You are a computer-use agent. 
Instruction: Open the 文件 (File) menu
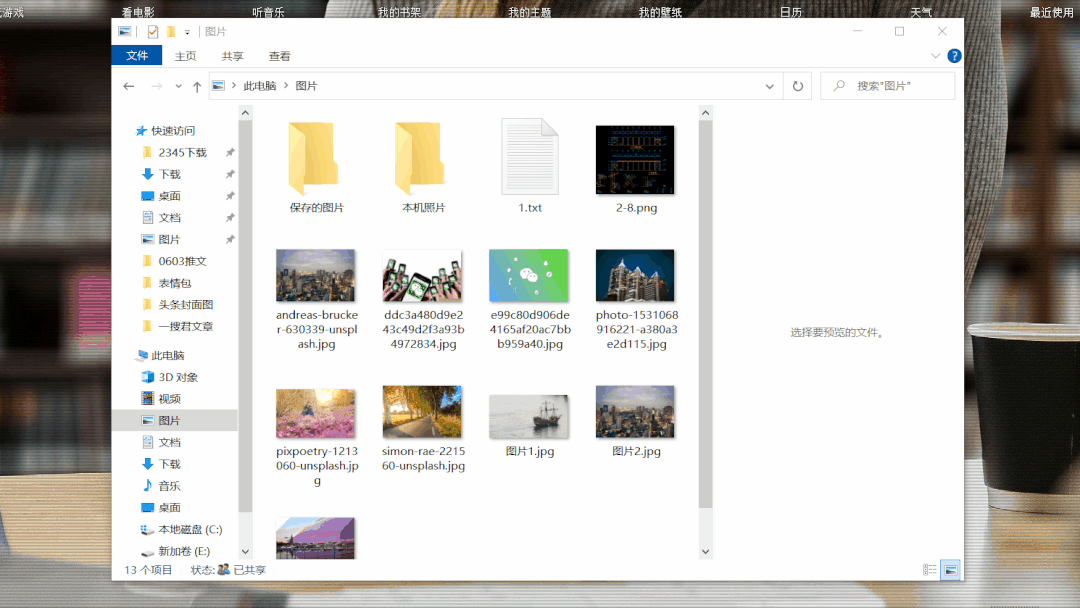coord(136,56)
